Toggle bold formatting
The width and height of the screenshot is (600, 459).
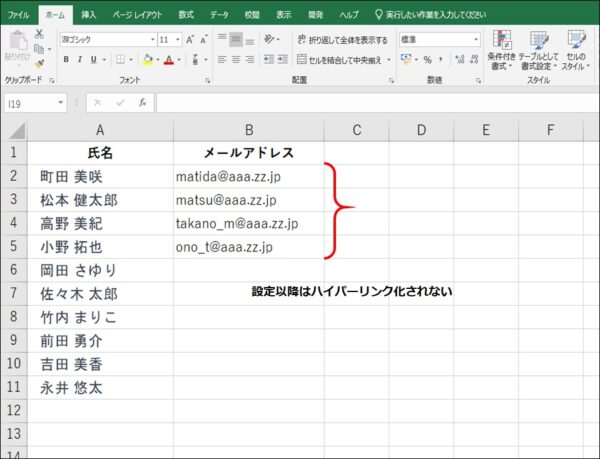pos(66,60)
